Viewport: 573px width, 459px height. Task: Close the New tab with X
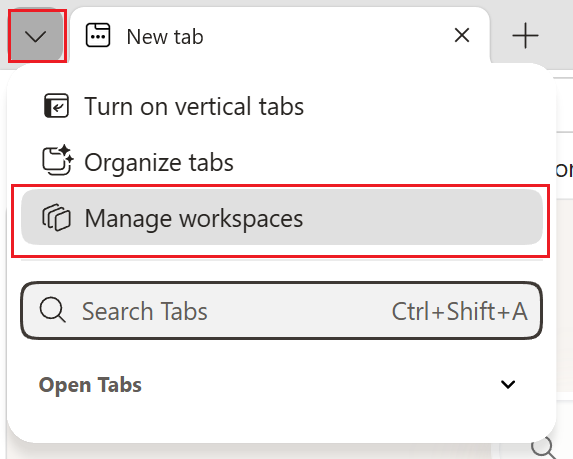pyautogui.click(x=462, y=35)
